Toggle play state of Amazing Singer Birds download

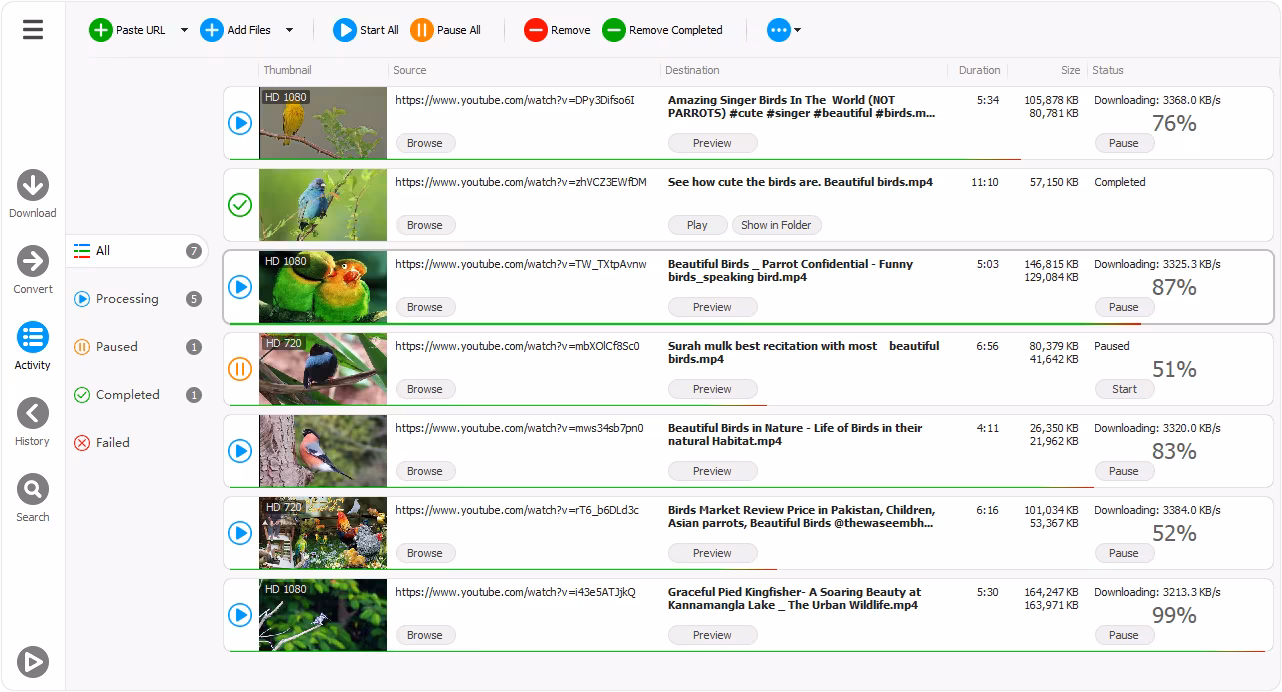(240, 123)
